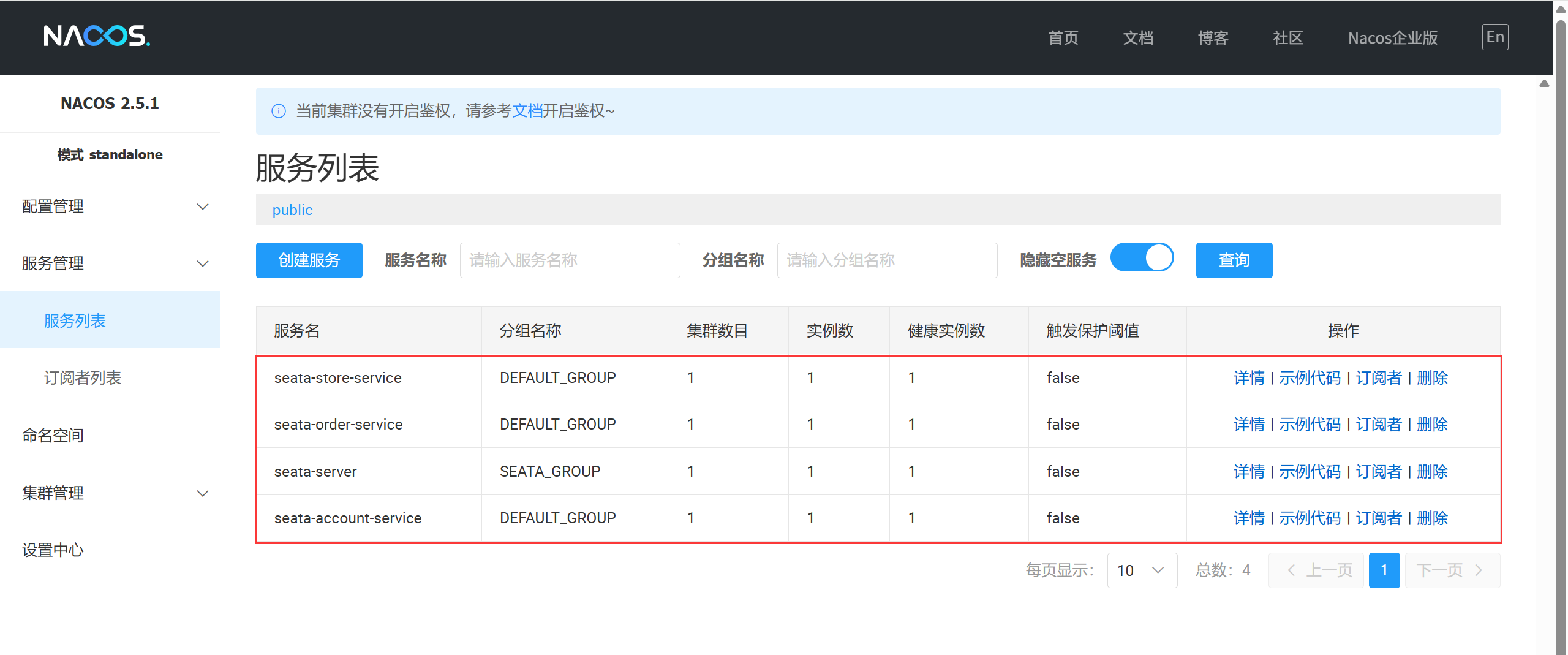Click the 查询 button
Screen dimensions: 1568x655
coord(1234,260)
